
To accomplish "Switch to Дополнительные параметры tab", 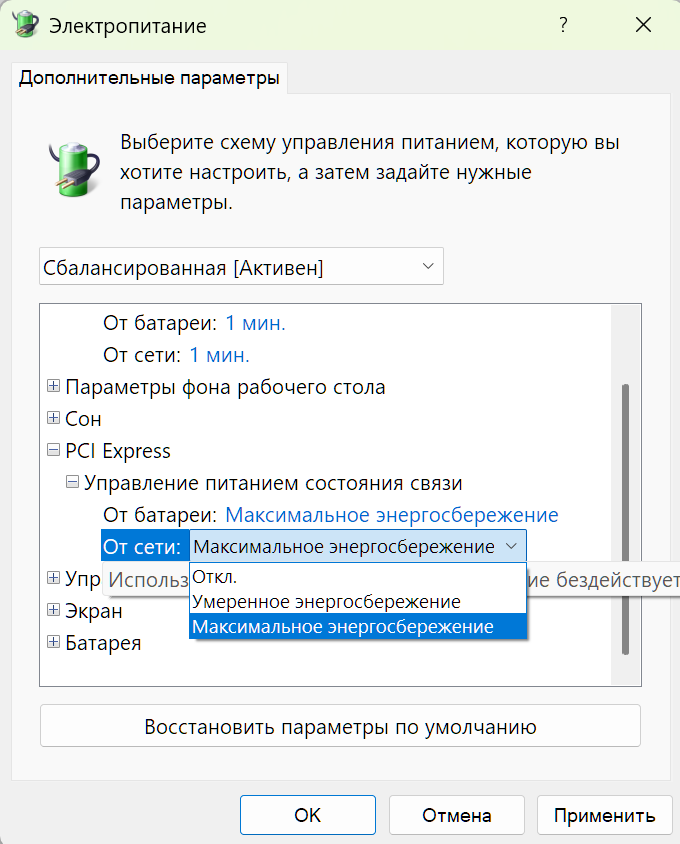I will [x=149, y=78].
